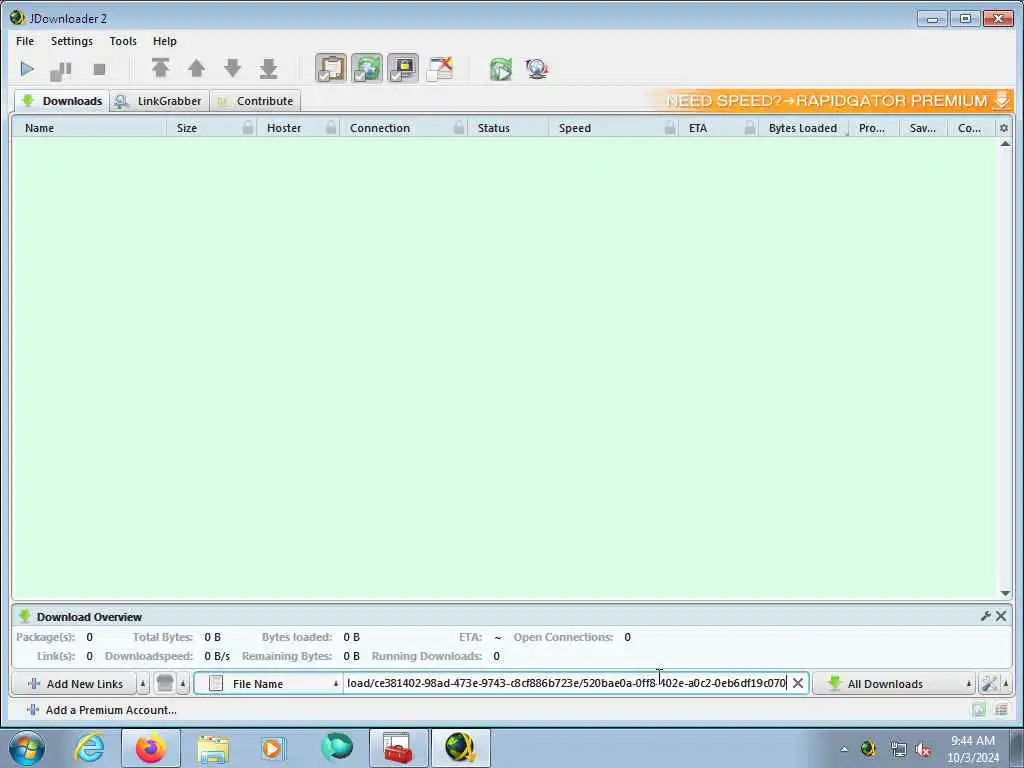The width and height of the screenshot is (1024, 768).
Task: Open the File menu
Action: coord(25,41)
